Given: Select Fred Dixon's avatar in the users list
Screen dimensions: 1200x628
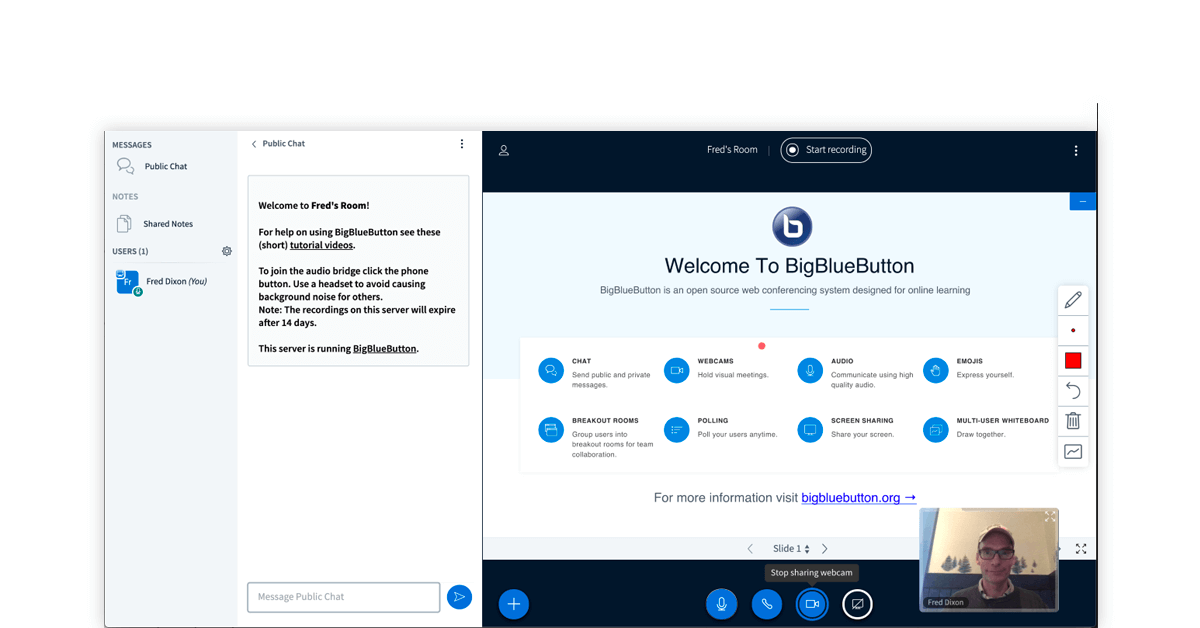Looking at the screenshot, I should click(128, 282).
